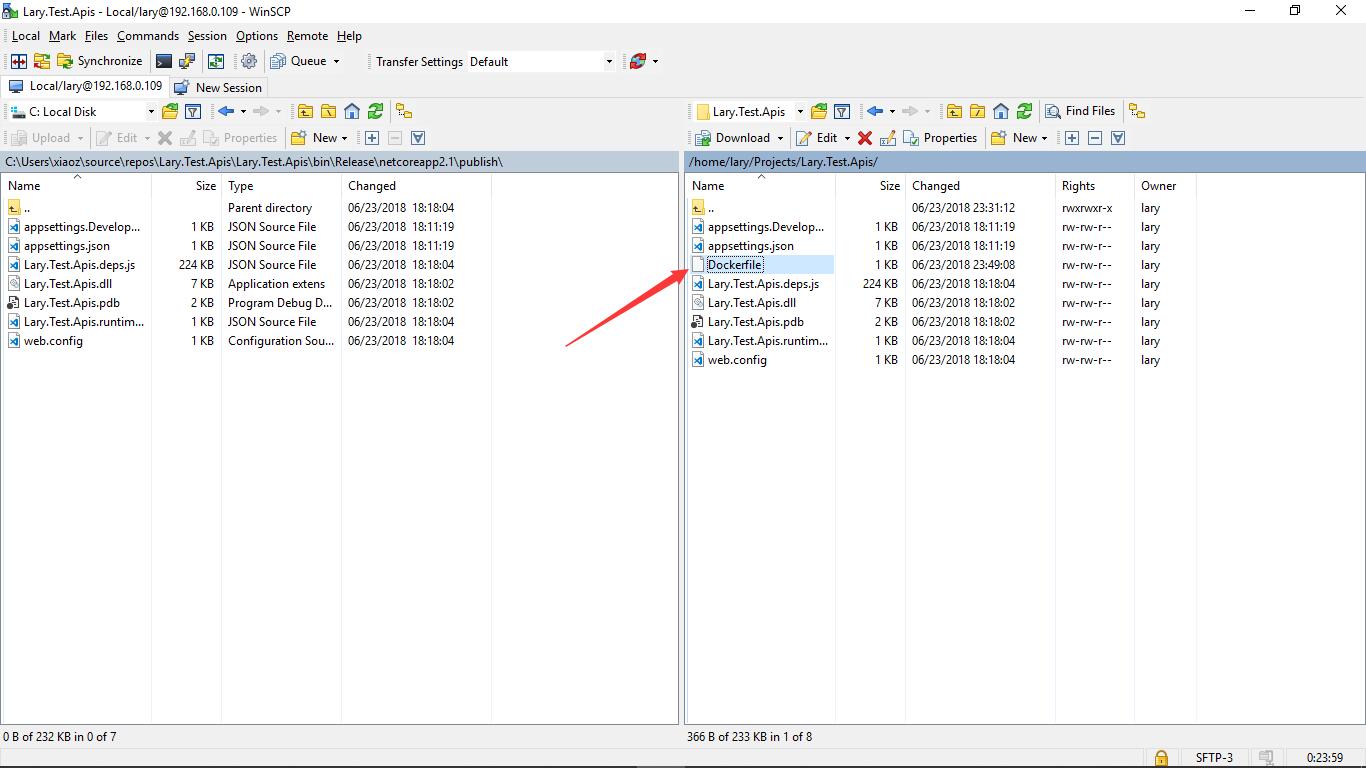Go back in the remote panel

click(875, 111)
